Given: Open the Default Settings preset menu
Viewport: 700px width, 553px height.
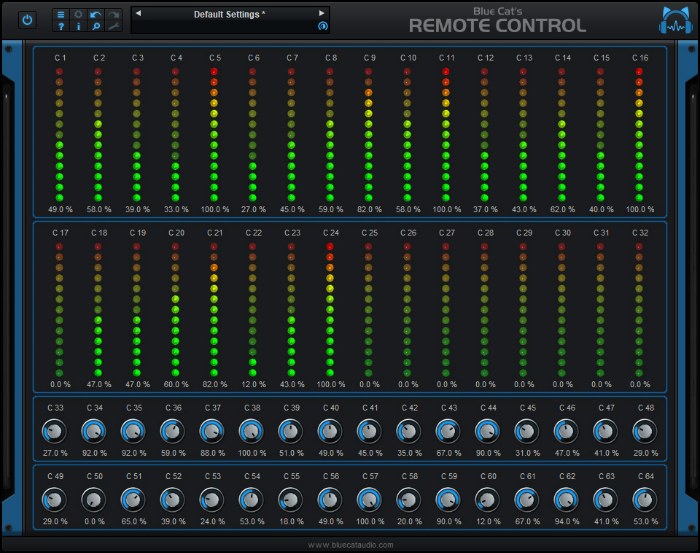Looking at the screenshot, I should [x=229, y=14].
